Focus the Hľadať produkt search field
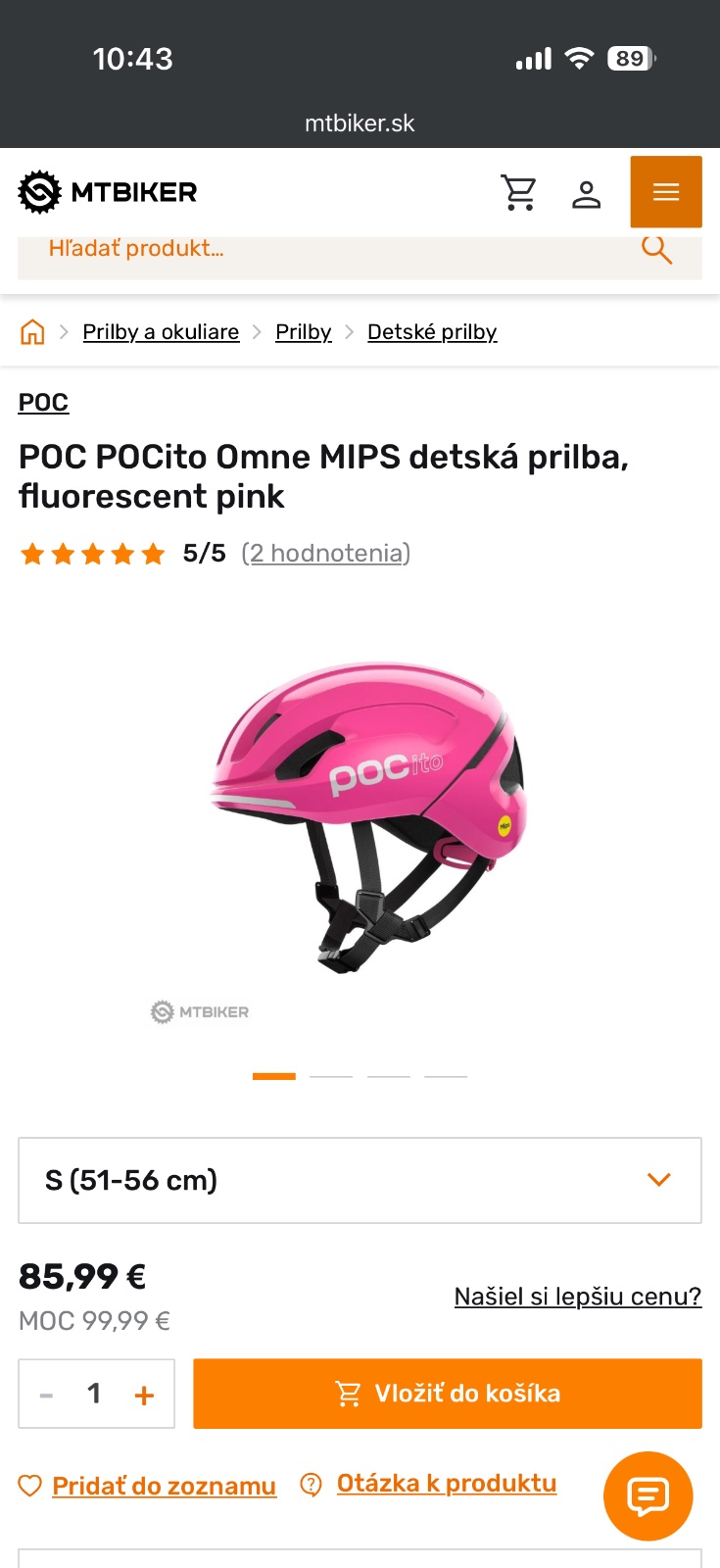The image size is (720, 1568). 323,250
